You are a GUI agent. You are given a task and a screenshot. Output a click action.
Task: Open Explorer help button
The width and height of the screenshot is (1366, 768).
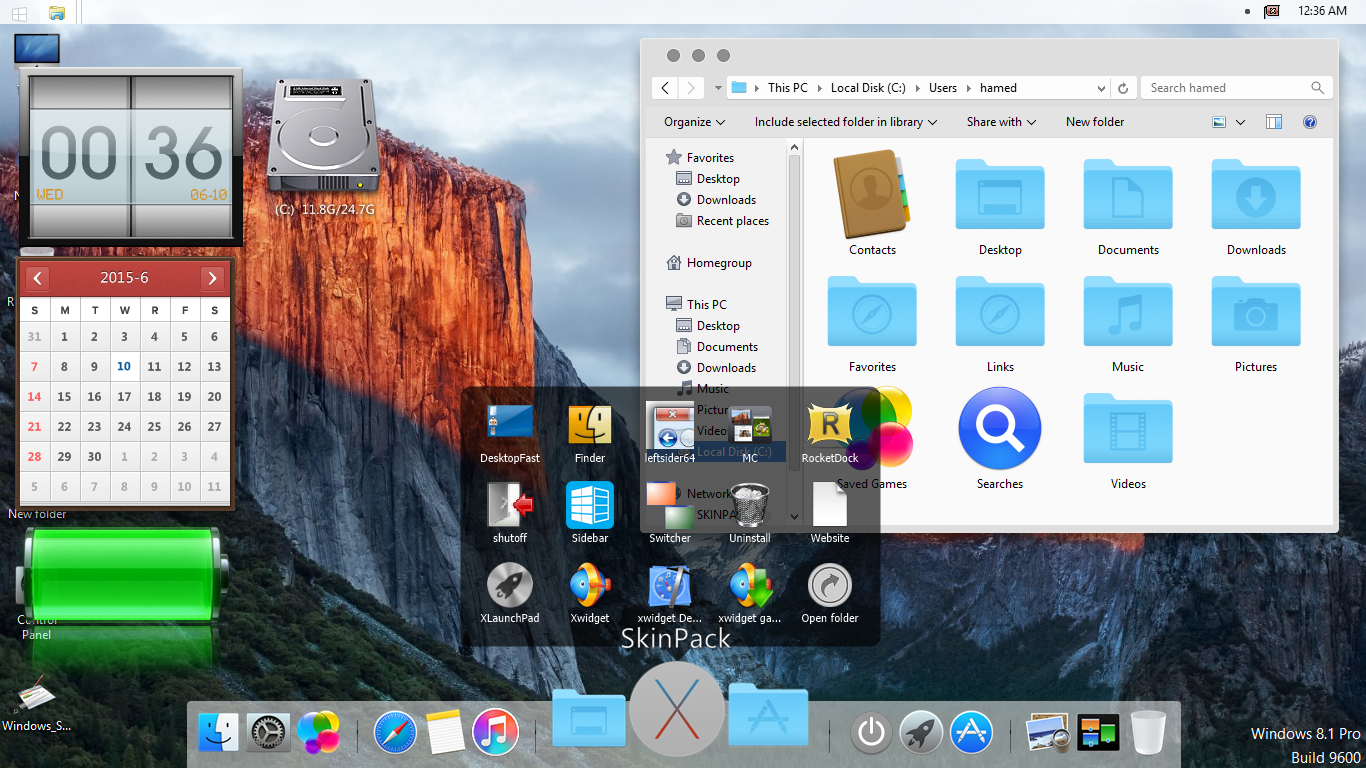click(x=1309, y=122)
